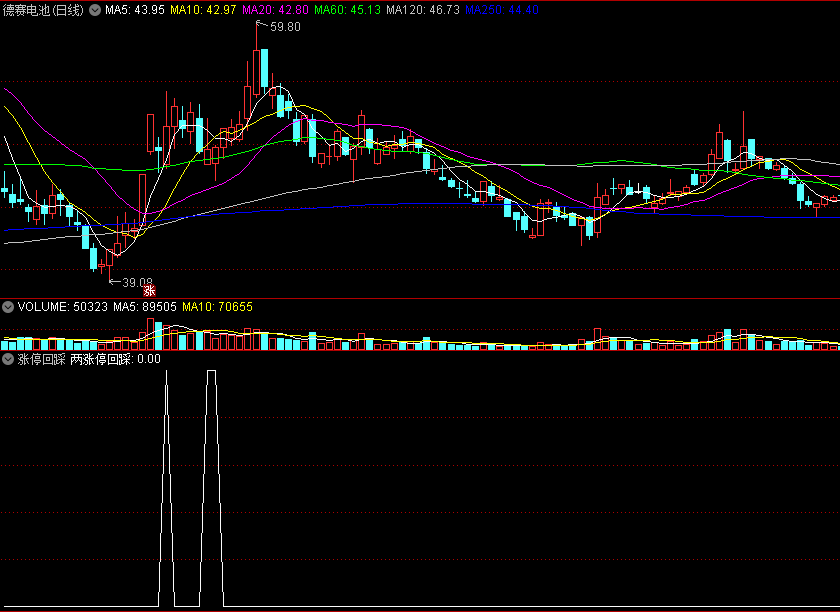Expand the VOLUME indicator dropdown arrow
The image size is (840, 612).
click(x=8, y=307)
